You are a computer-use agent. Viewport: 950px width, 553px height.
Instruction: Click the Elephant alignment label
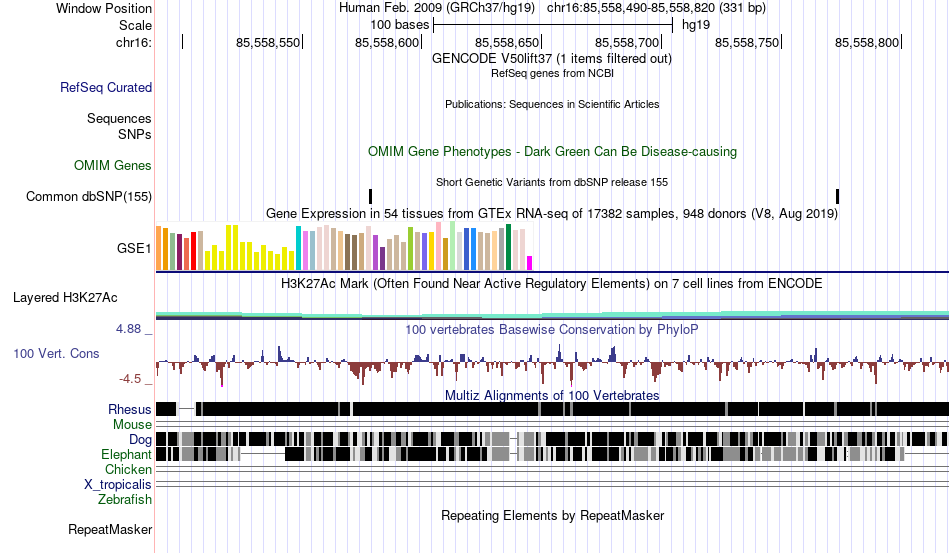(126, 454)
